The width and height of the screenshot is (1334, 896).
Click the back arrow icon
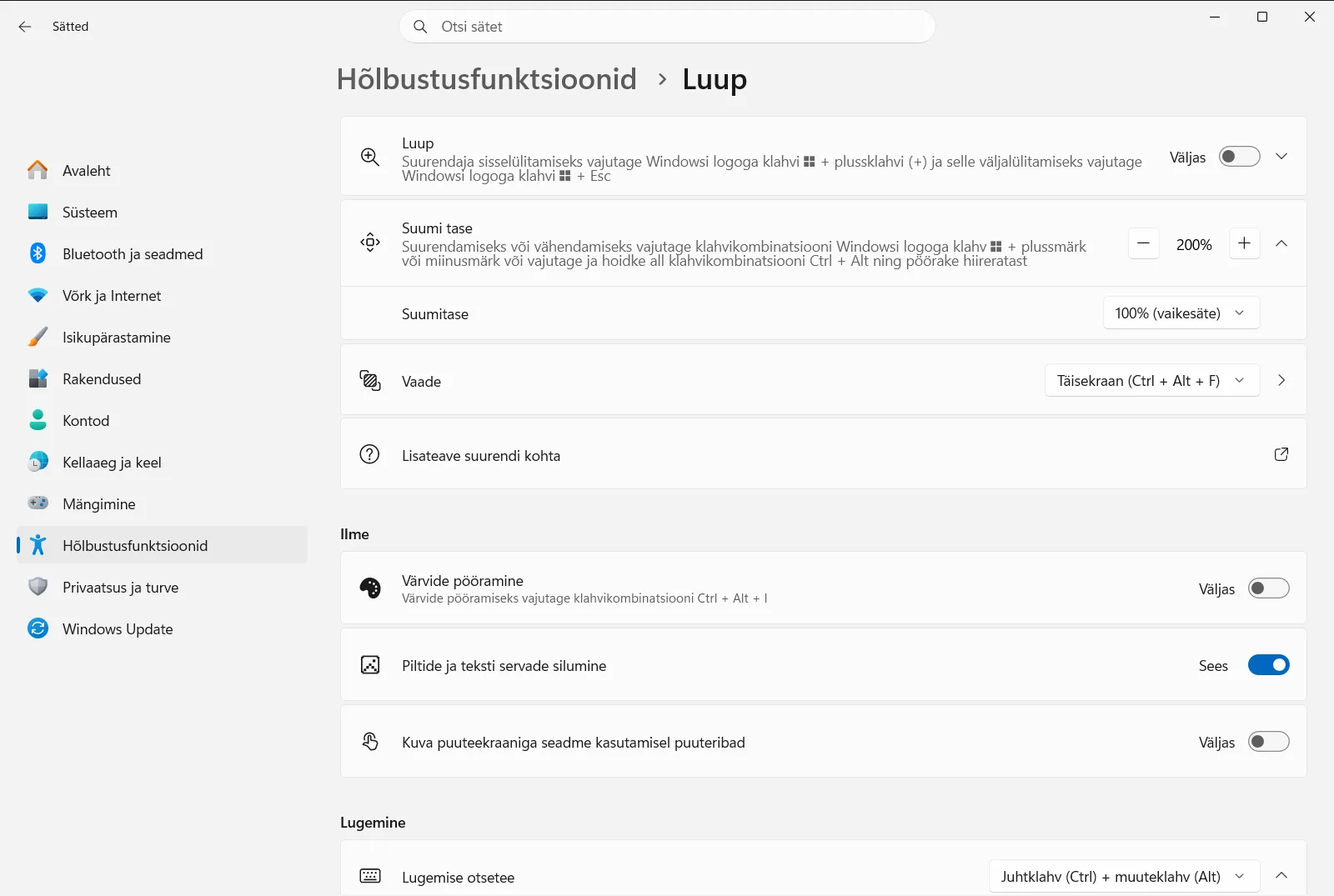pos(25,27)
